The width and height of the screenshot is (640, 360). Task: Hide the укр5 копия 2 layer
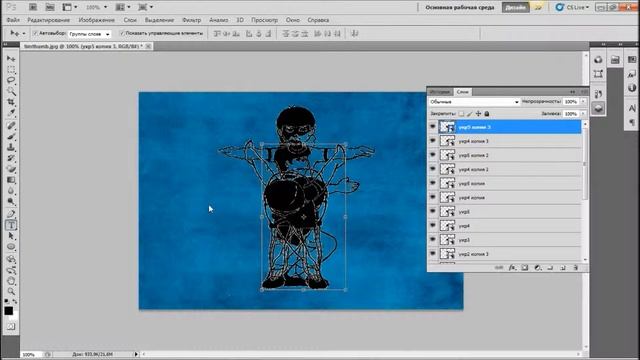(433, 155)
